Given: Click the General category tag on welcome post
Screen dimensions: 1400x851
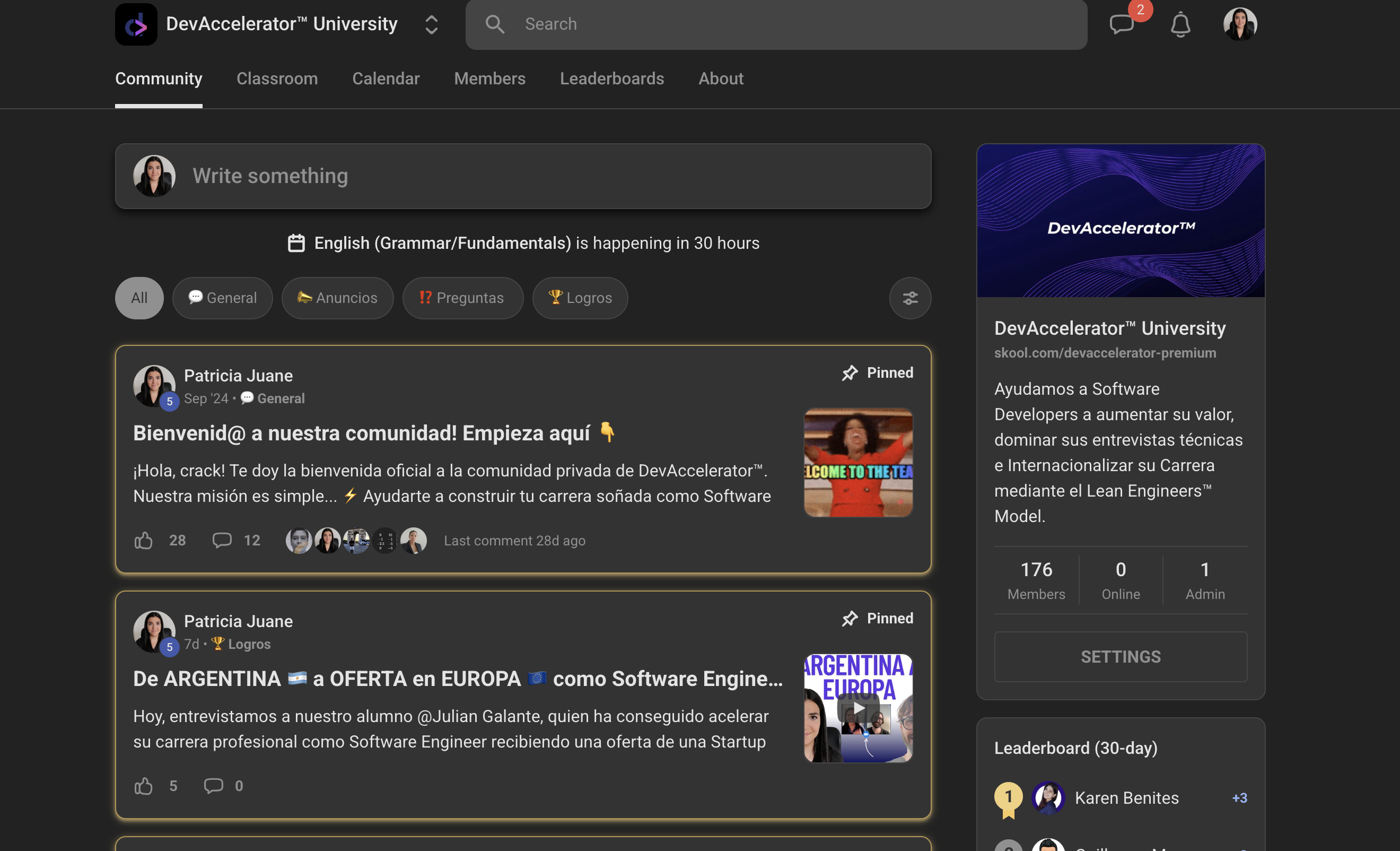Looking at the screenshot, I should (273, 398).
